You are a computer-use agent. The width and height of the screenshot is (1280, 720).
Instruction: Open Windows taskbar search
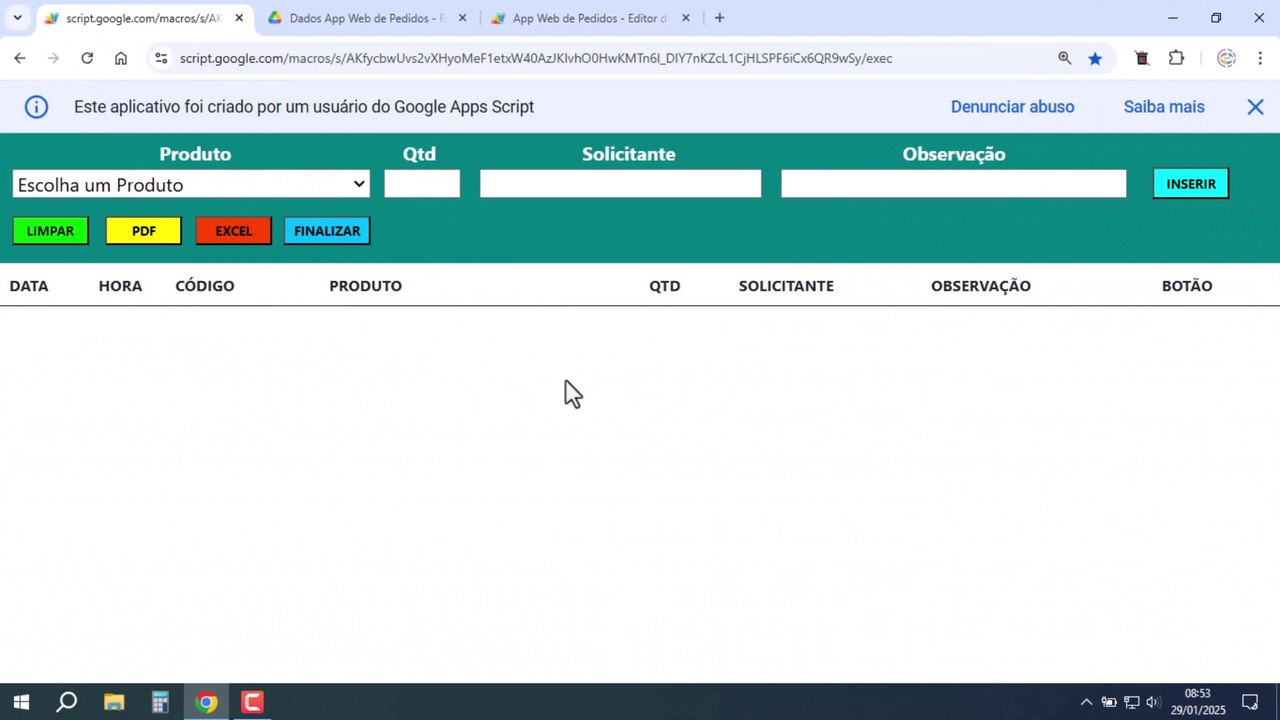[x=67, y=702]
